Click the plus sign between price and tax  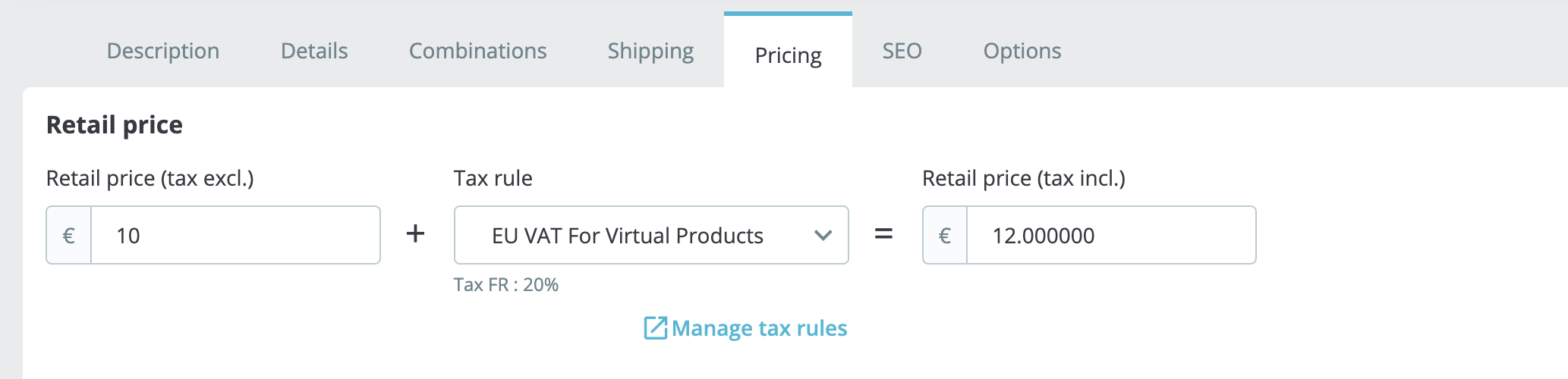click(x=415, y=233)
